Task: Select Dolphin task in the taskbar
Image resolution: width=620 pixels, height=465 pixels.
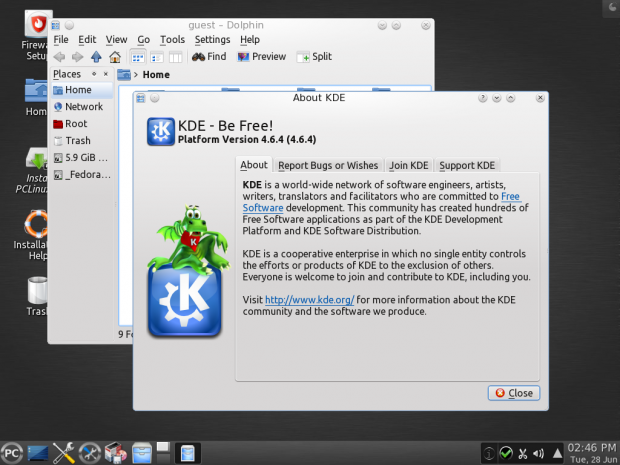Action: coord(188,453)
